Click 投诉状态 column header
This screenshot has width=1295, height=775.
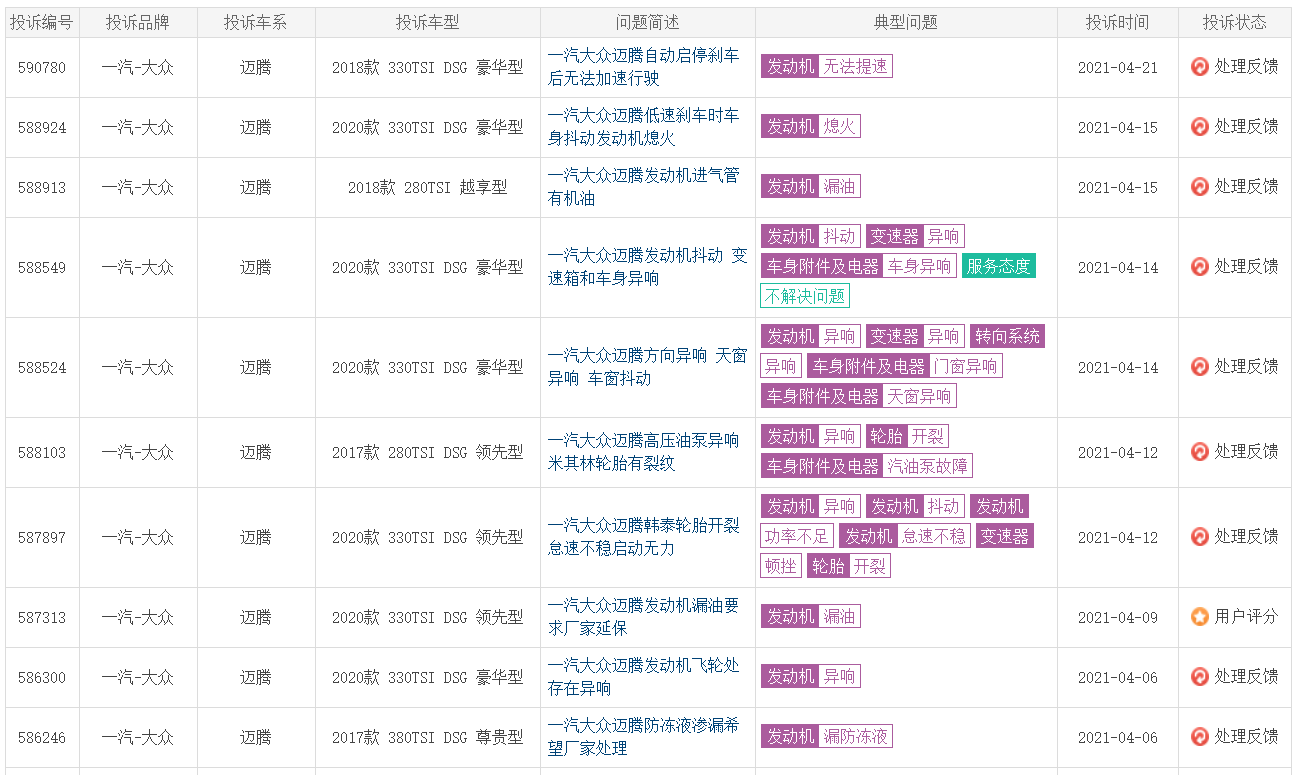coord(1235,22)
